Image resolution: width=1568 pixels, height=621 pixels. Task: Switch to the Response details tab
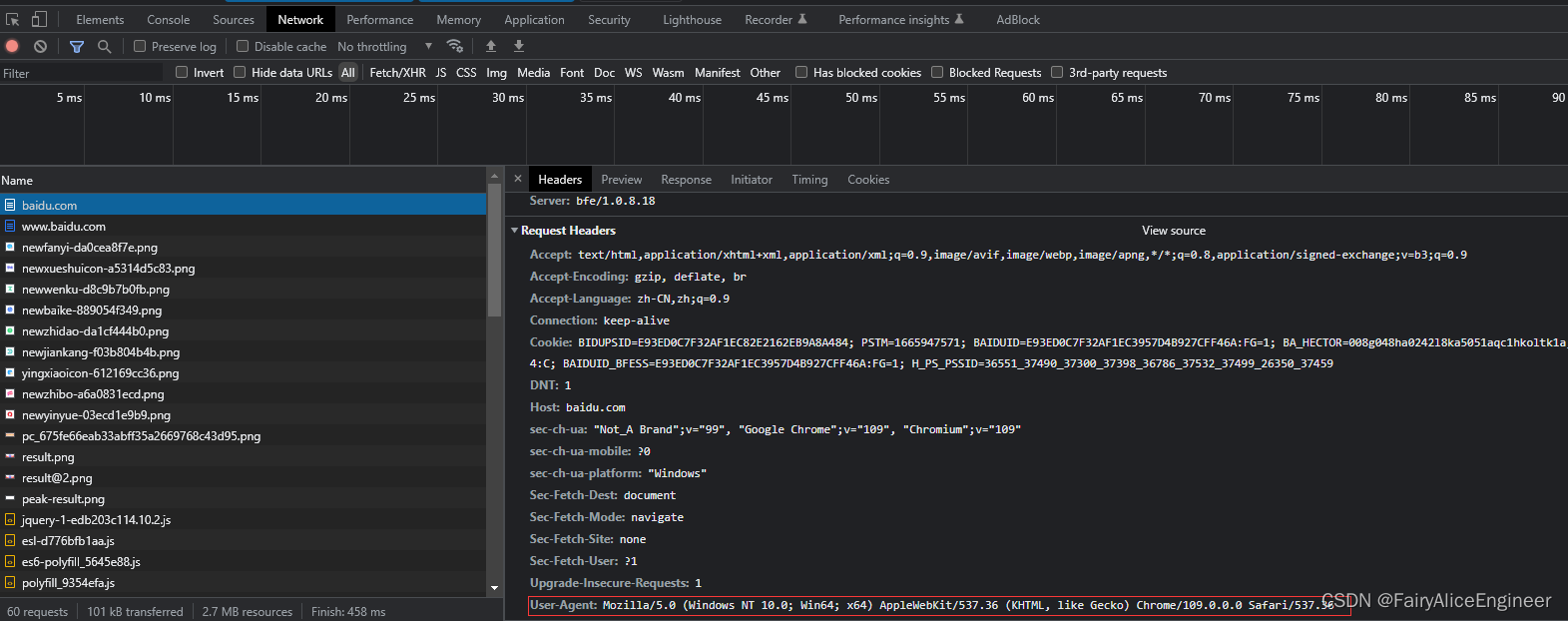pos(686,180)
